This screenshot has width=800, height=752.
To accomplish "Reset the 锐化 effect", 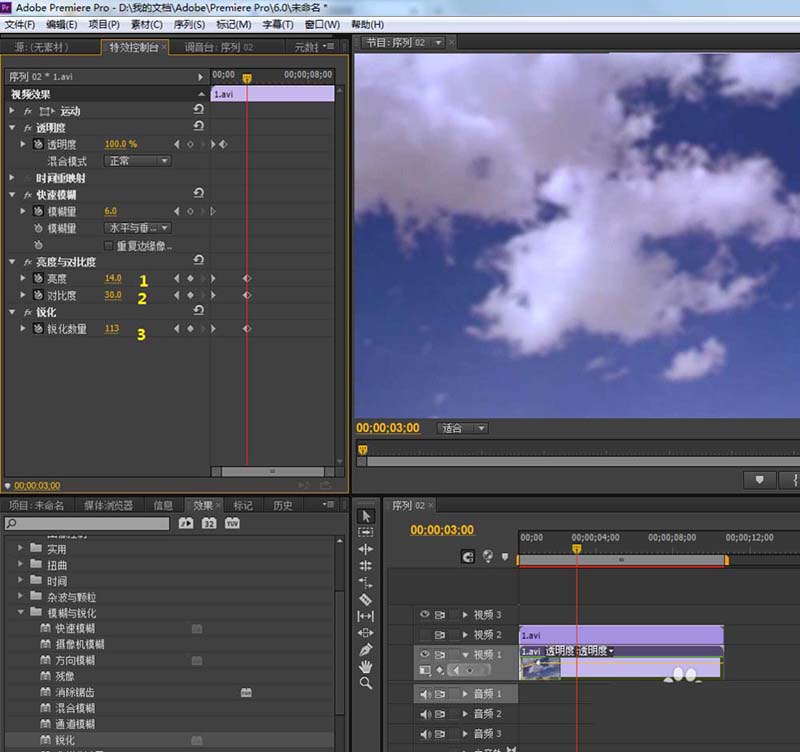I will [198, 310].
